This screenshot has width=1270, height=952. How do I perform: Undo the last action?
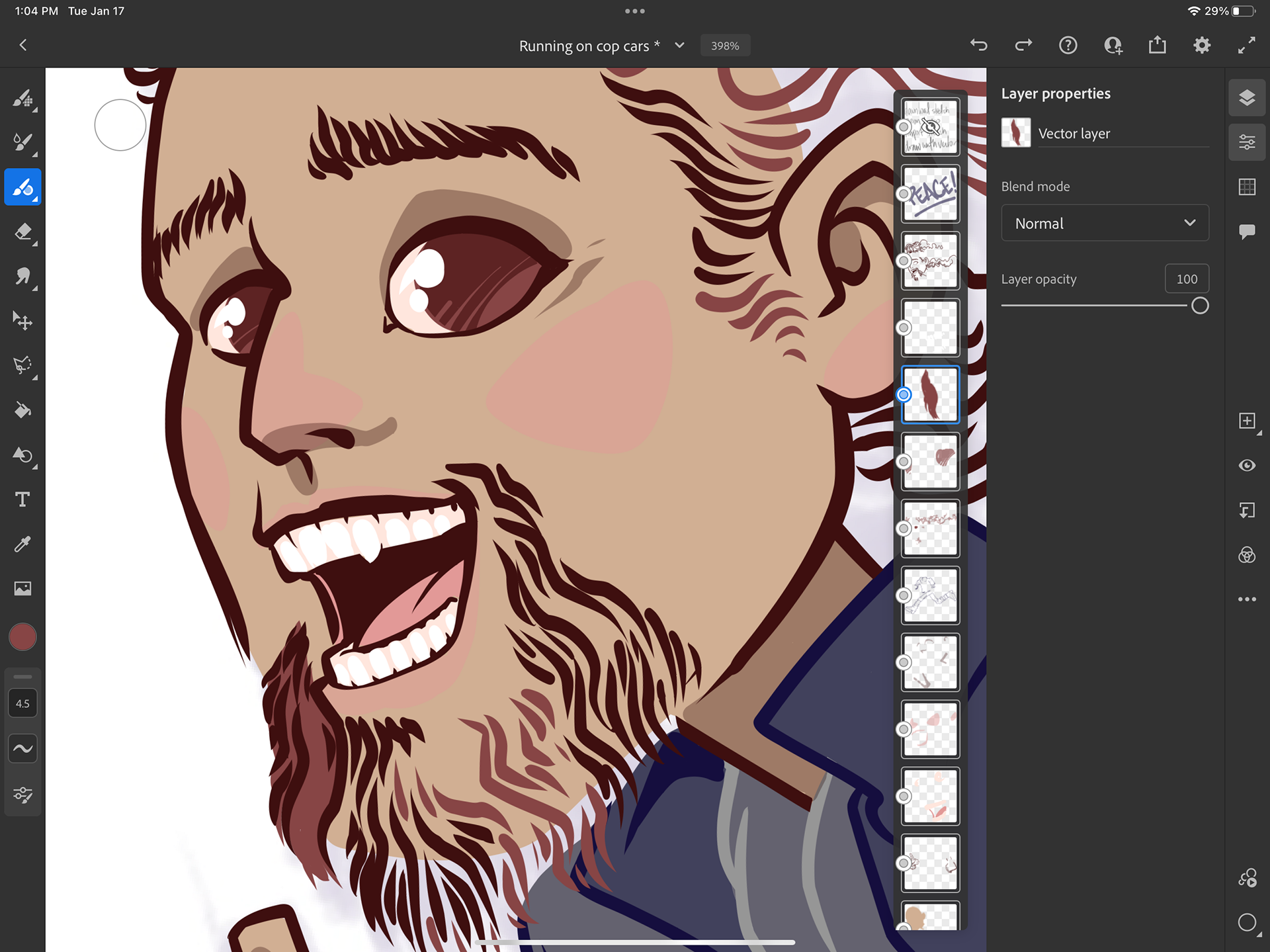(979, 45)
